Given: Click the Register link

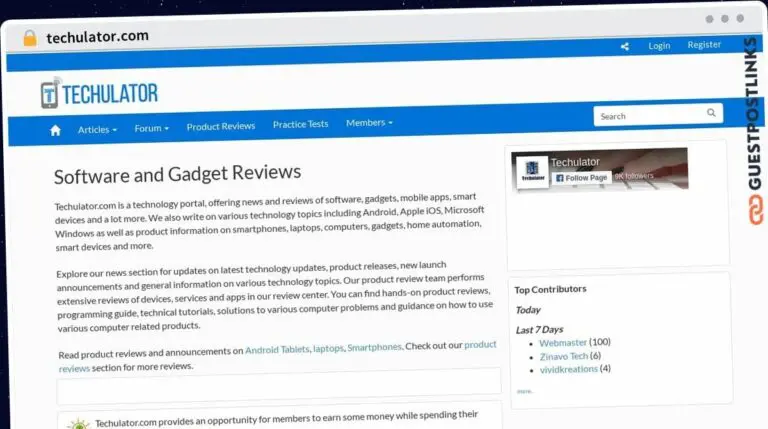Looking at the screenshot, I should point(704,45).
